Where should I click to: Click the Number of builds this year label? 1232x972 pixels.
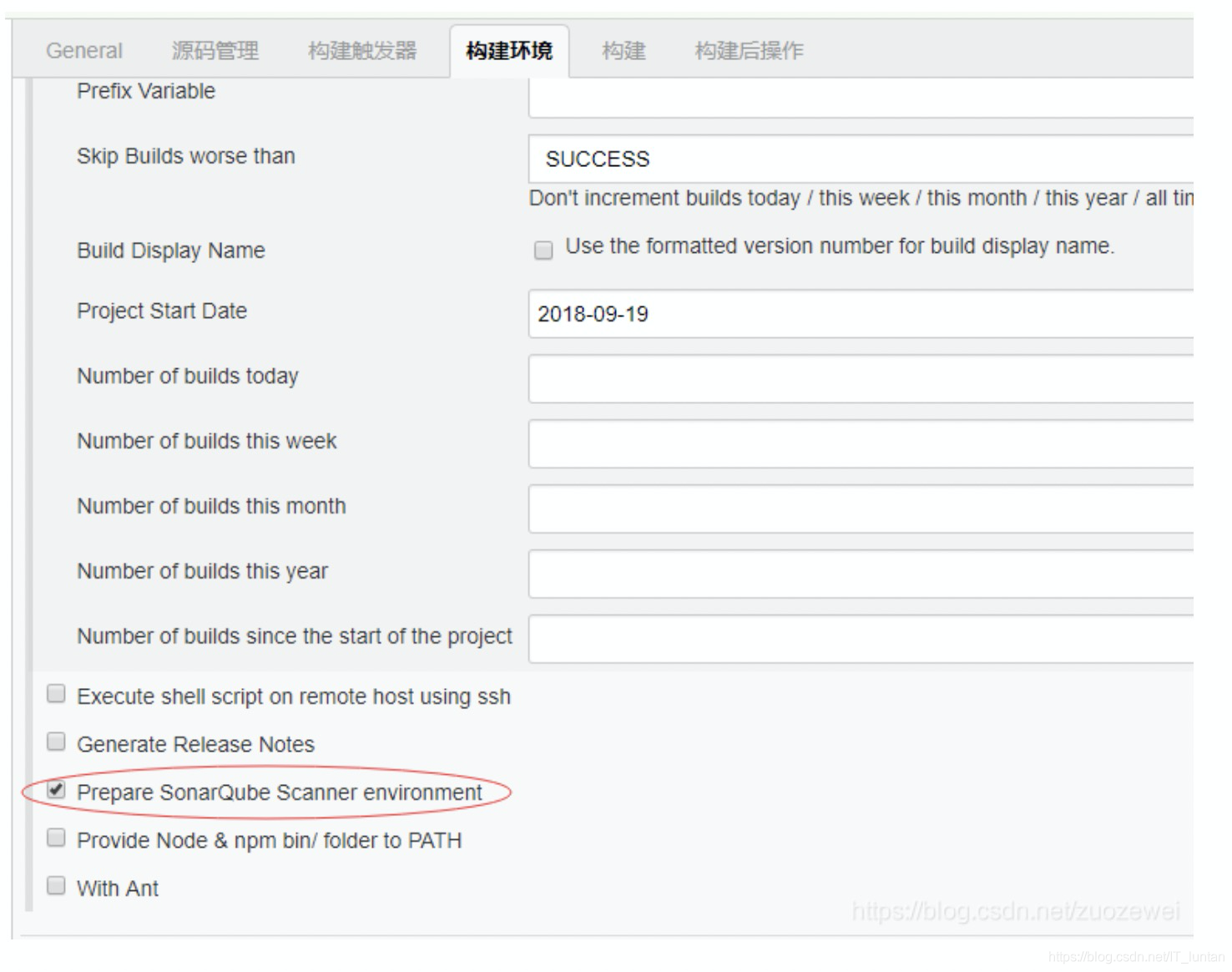[202, 571]
